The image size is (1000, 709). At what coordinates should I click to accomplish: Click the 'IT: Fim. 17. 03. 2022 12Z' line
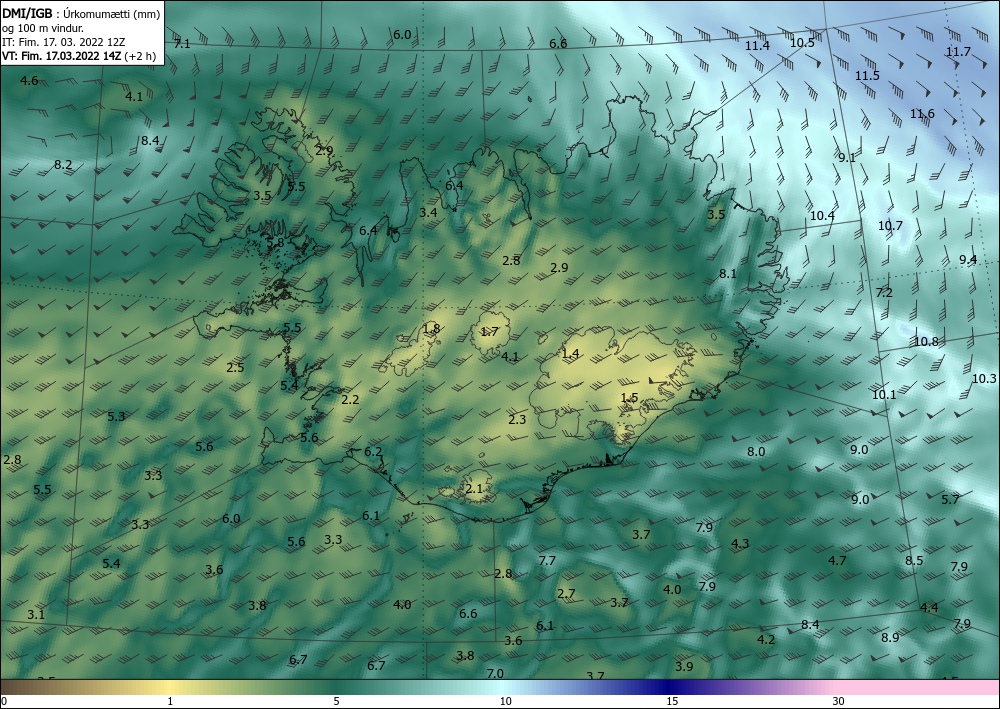[x=63, y=42]
